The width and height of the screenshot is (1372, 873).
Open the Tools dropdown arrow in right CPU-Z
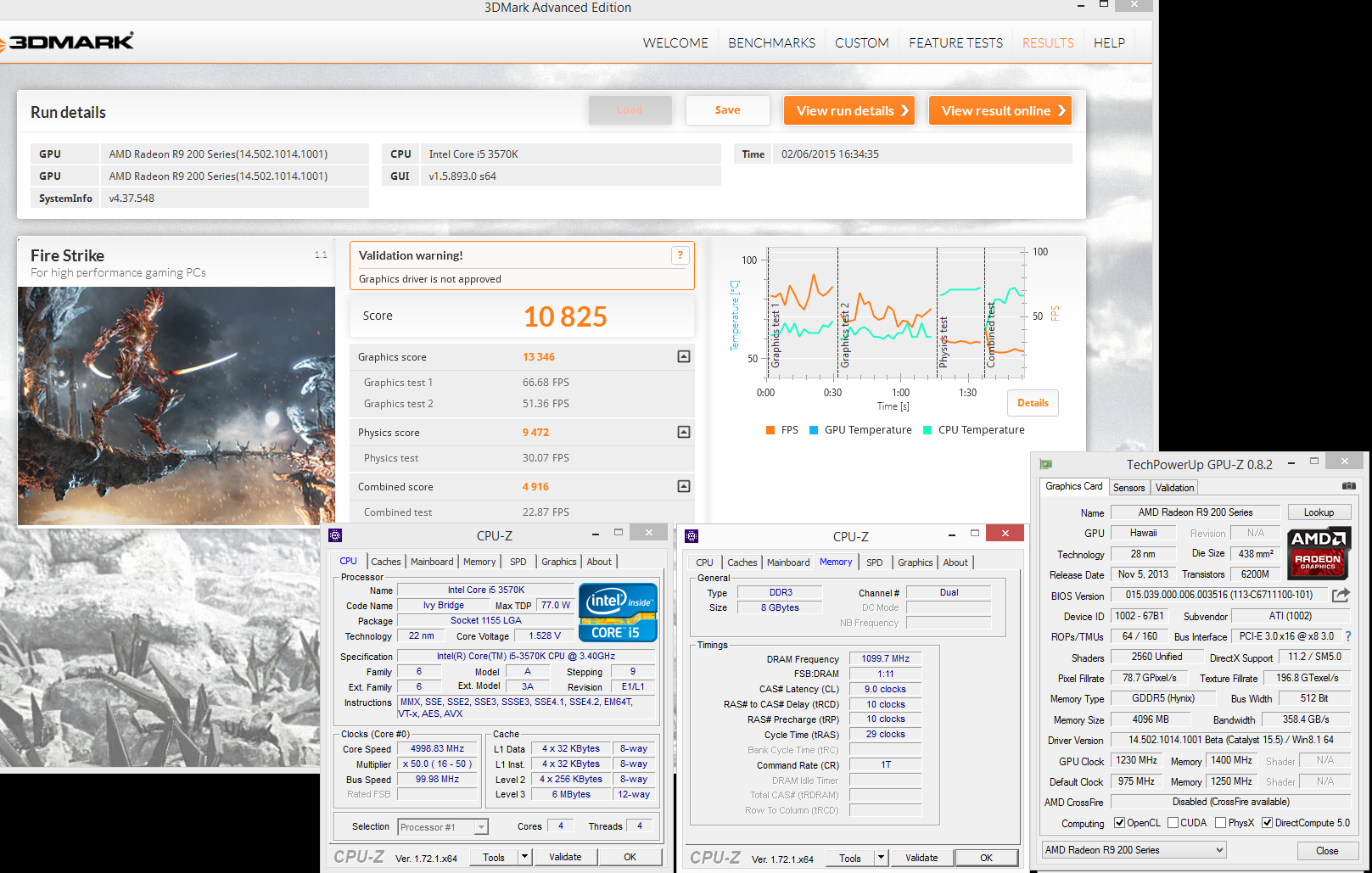click(881, 858)
